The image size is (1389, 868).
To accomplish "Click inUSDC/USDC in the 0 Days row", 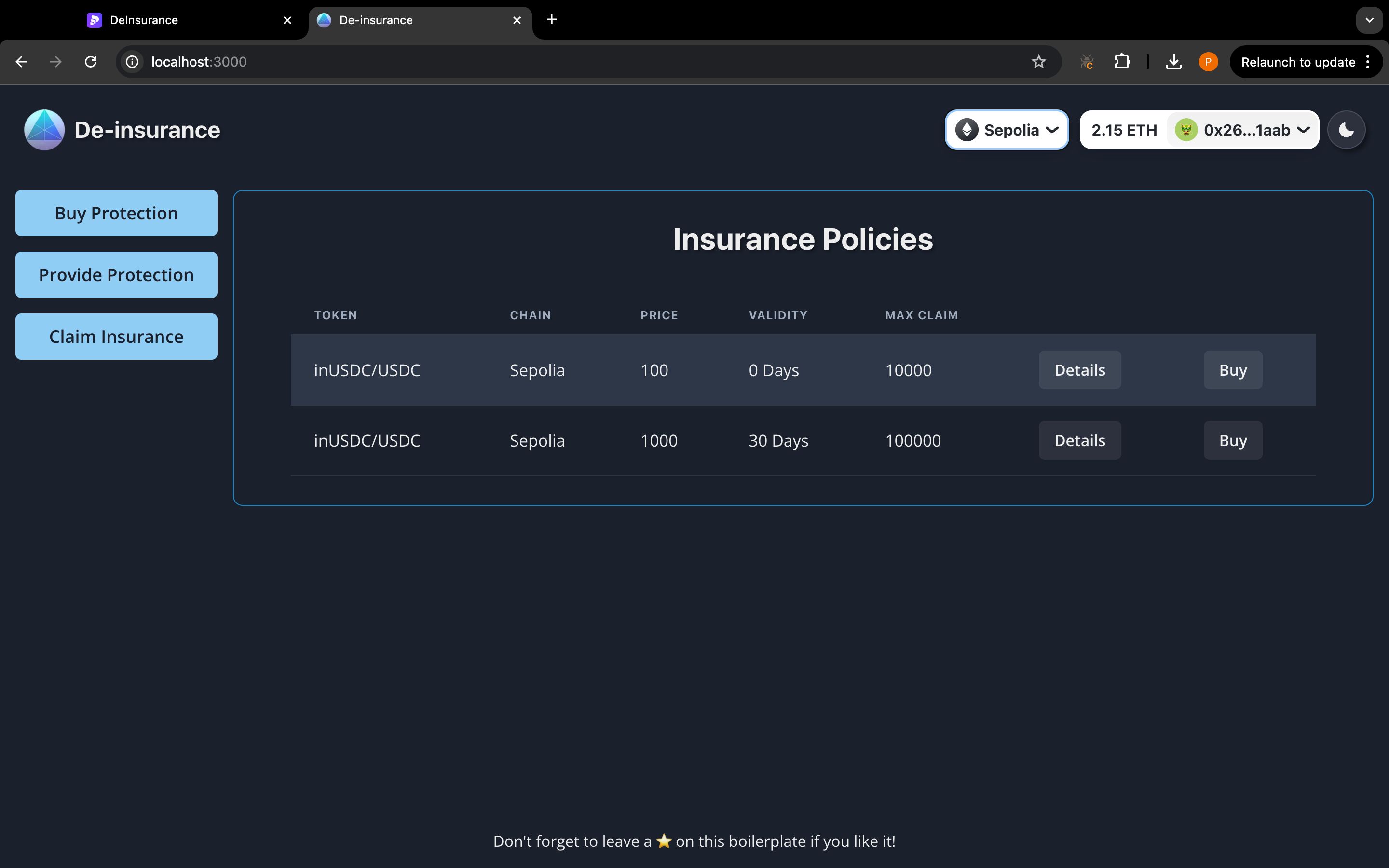I will [367, 370].
